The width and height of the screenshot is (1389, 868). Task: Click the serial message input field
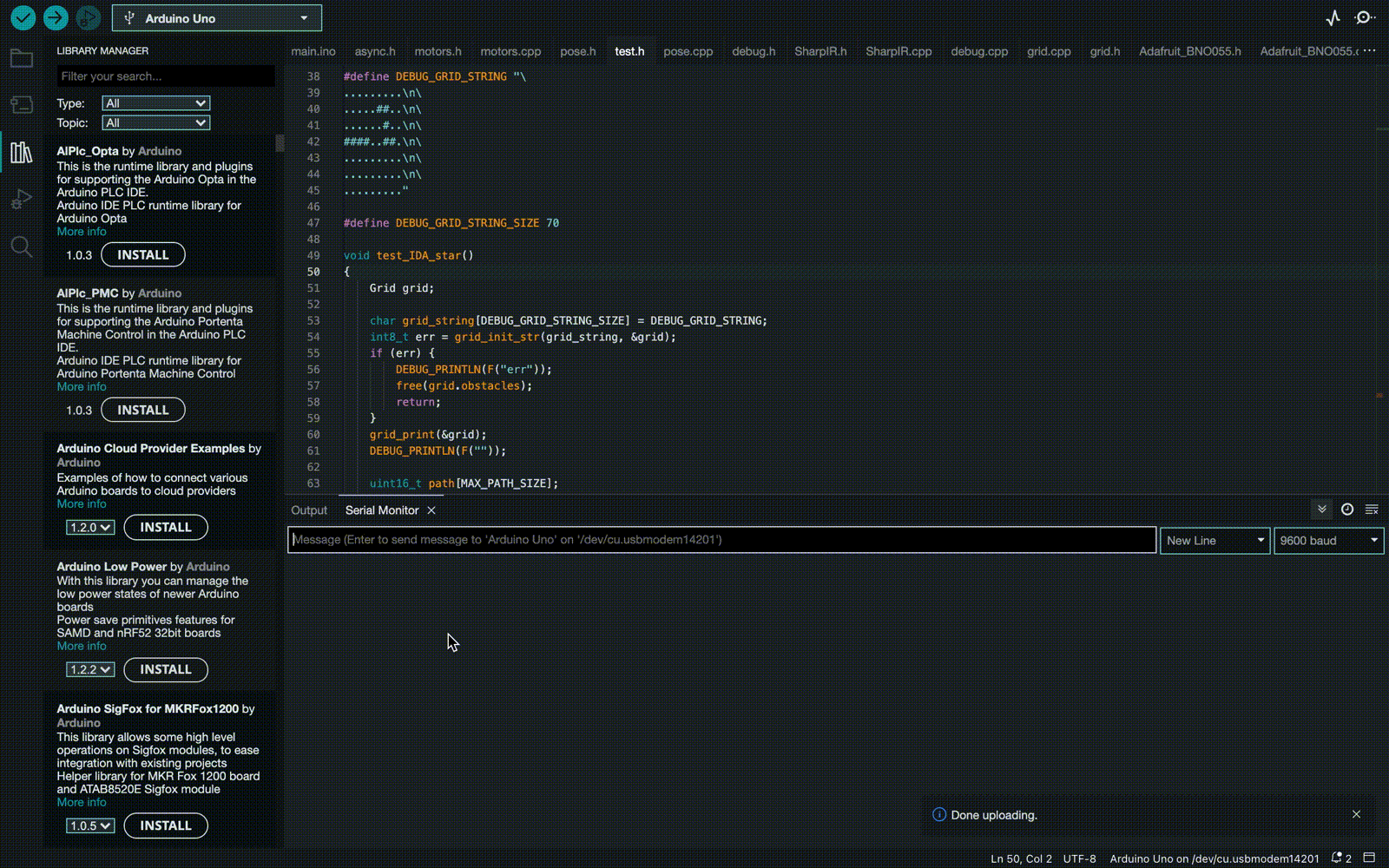(721, 540)
